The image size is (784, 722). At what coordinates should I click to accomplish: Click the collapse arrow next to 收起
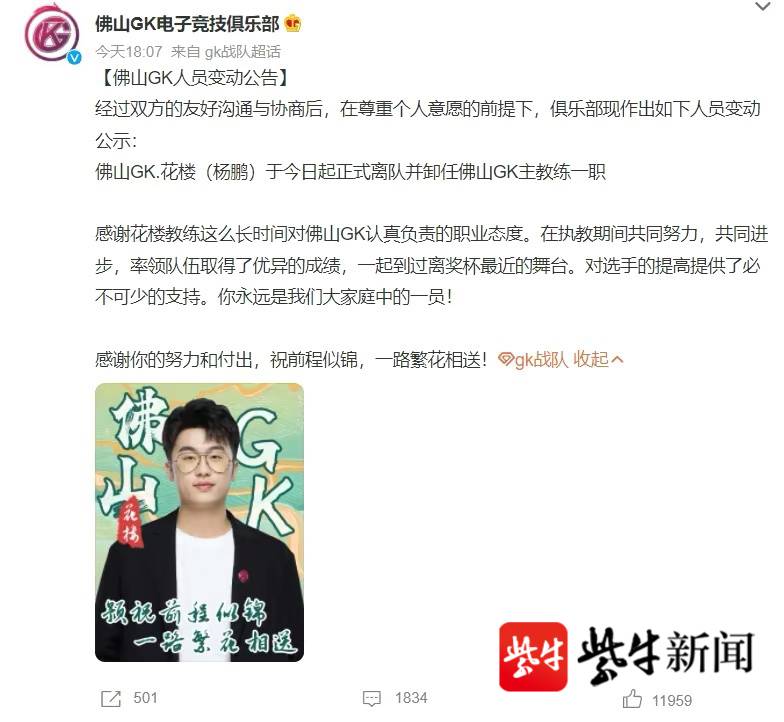point(617,360)
